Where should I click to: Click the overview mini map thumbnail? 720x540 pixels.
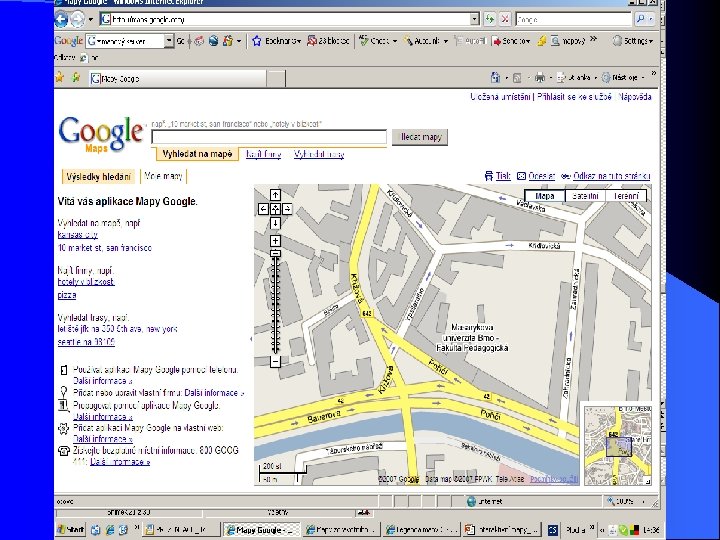coord(618,445)
